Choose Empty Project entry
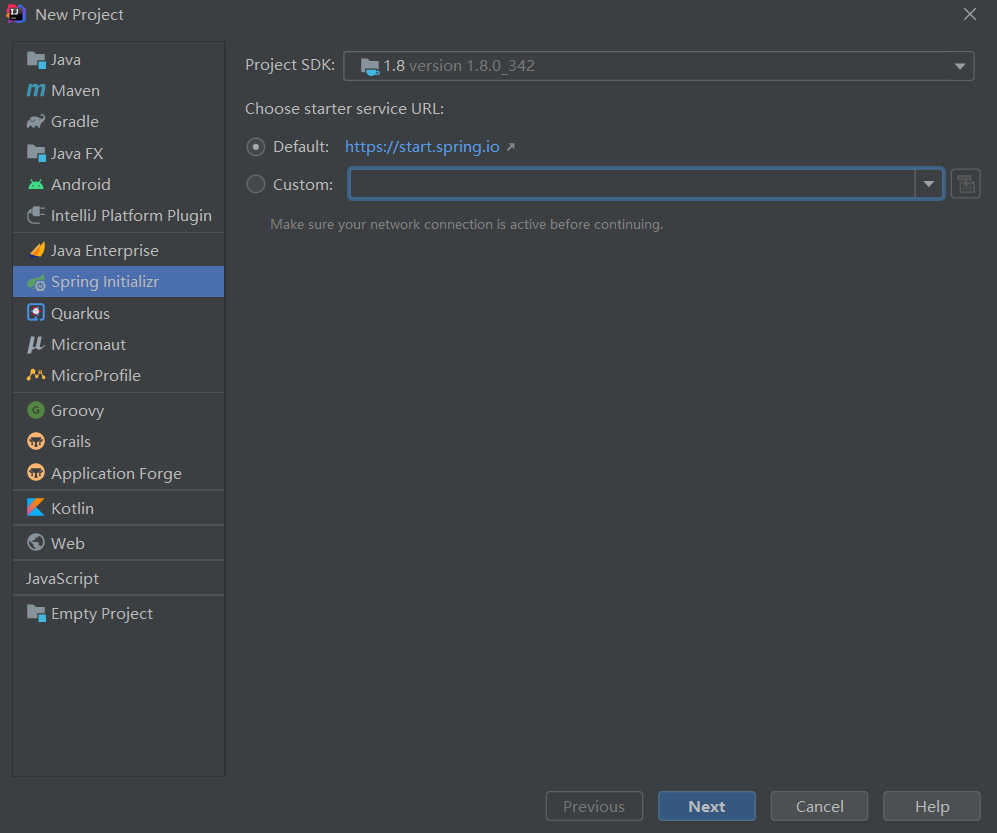This screenshot has width=997, height=833. (x=118, y=614)
